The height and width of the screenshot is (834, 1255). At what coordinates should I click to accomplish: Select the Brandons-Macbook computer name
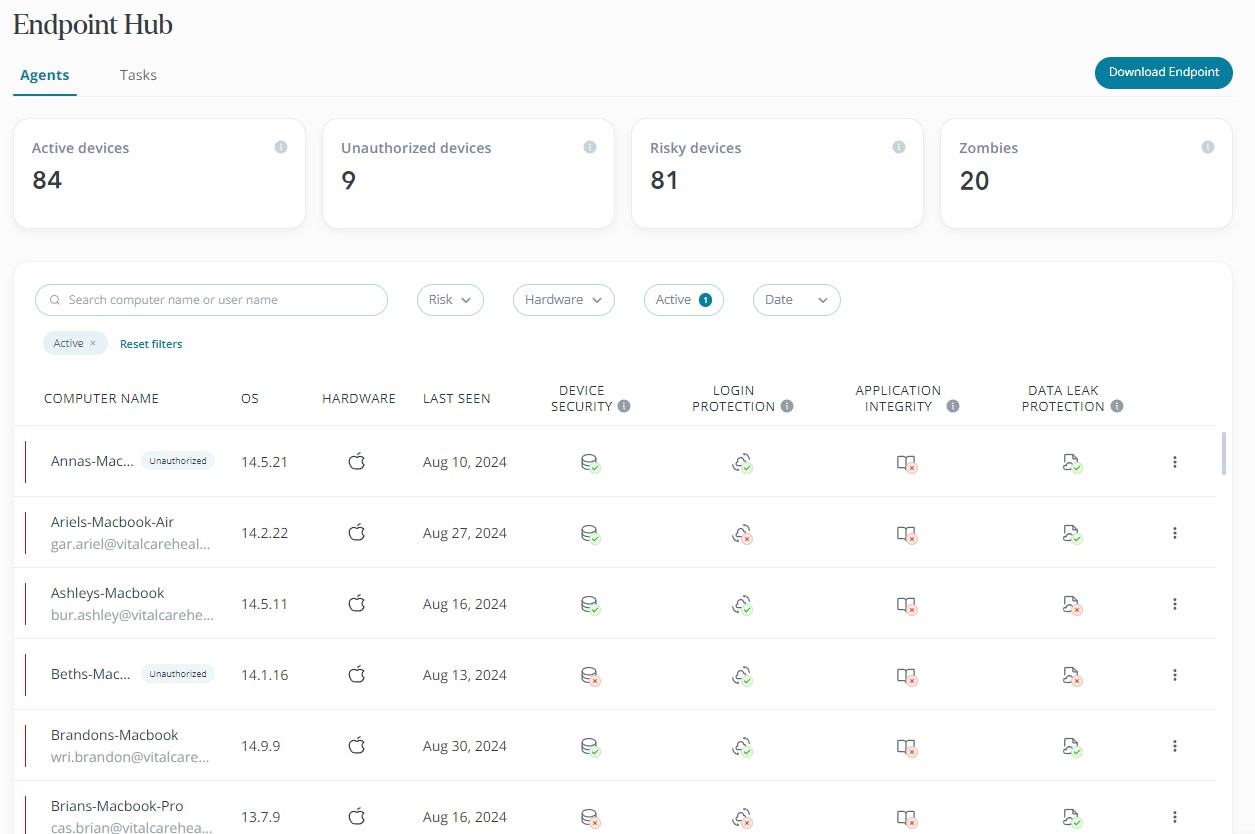point(115,735)
